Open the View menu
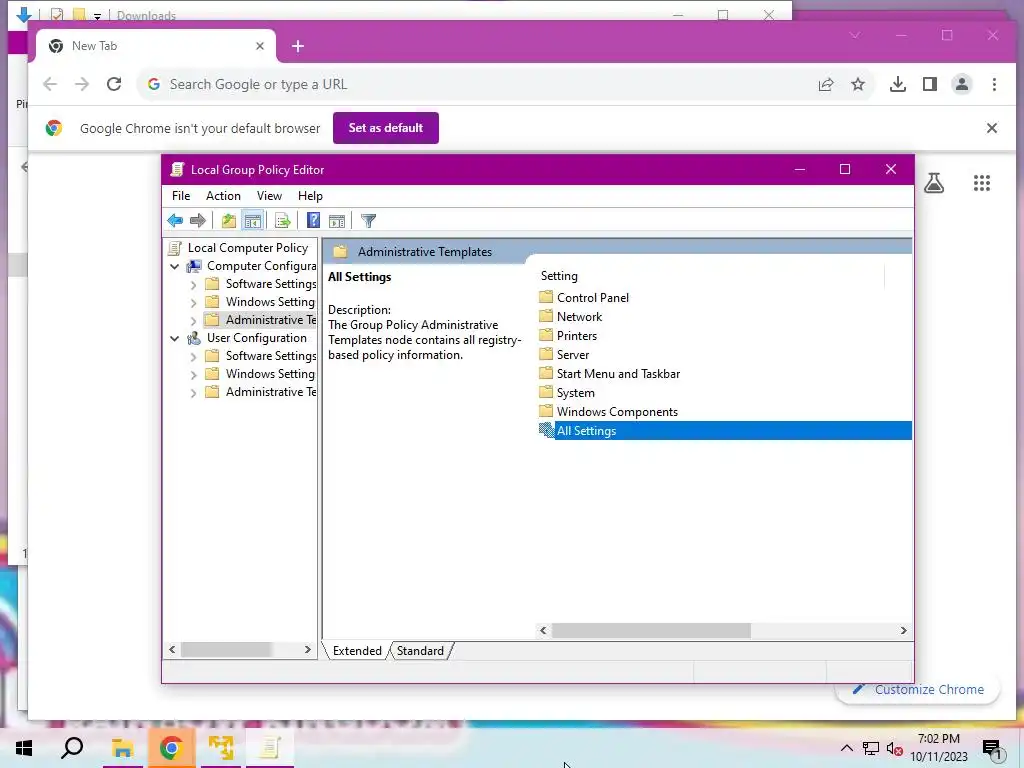The width and height of the screenshot is (1024, 768). [x=269, y=196]
